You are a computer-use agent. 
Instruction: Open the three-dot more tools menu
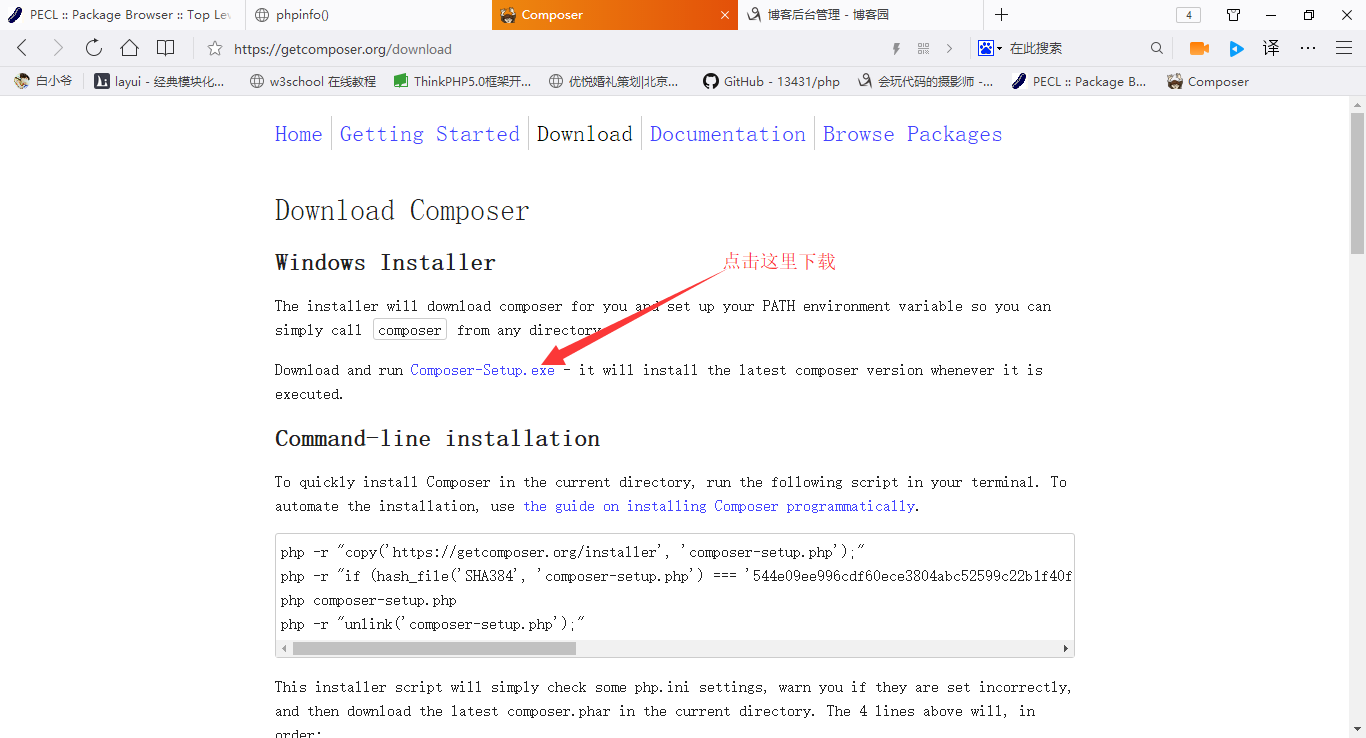point(1308,48)
